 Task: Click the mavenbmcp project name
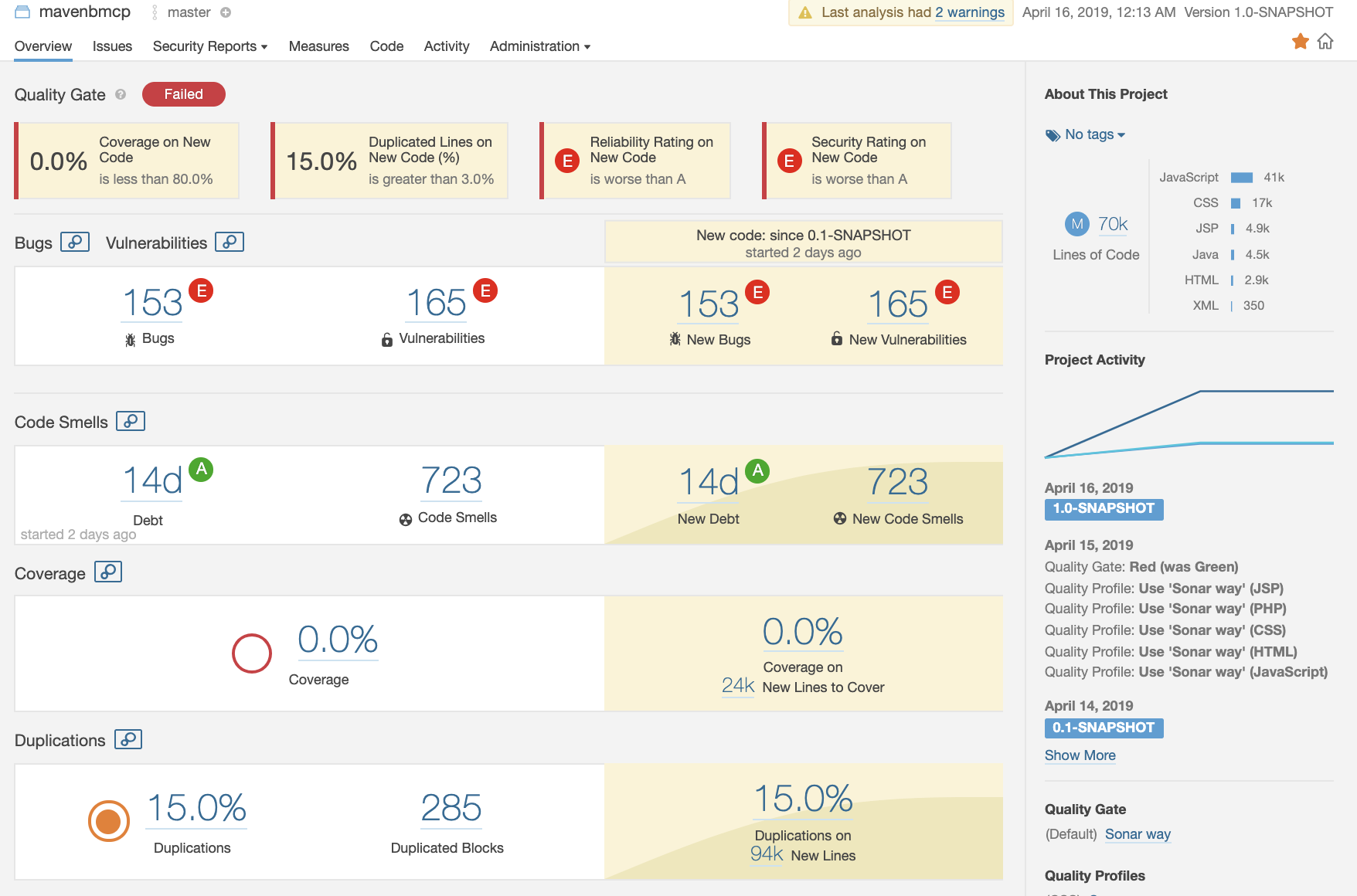click(85, 12)
